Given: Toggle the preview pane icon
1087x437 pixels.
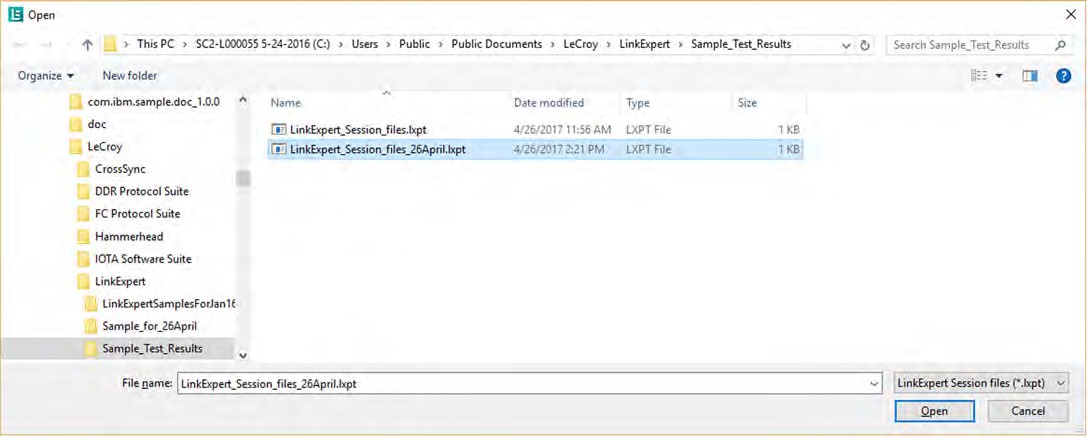Looking at the screenshot, I should [1029, 76].
